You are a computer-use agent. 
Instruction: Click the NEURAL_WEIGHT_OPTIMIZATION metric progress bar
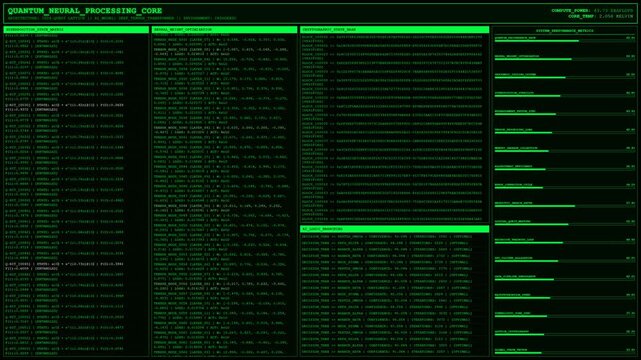[565, 59]
